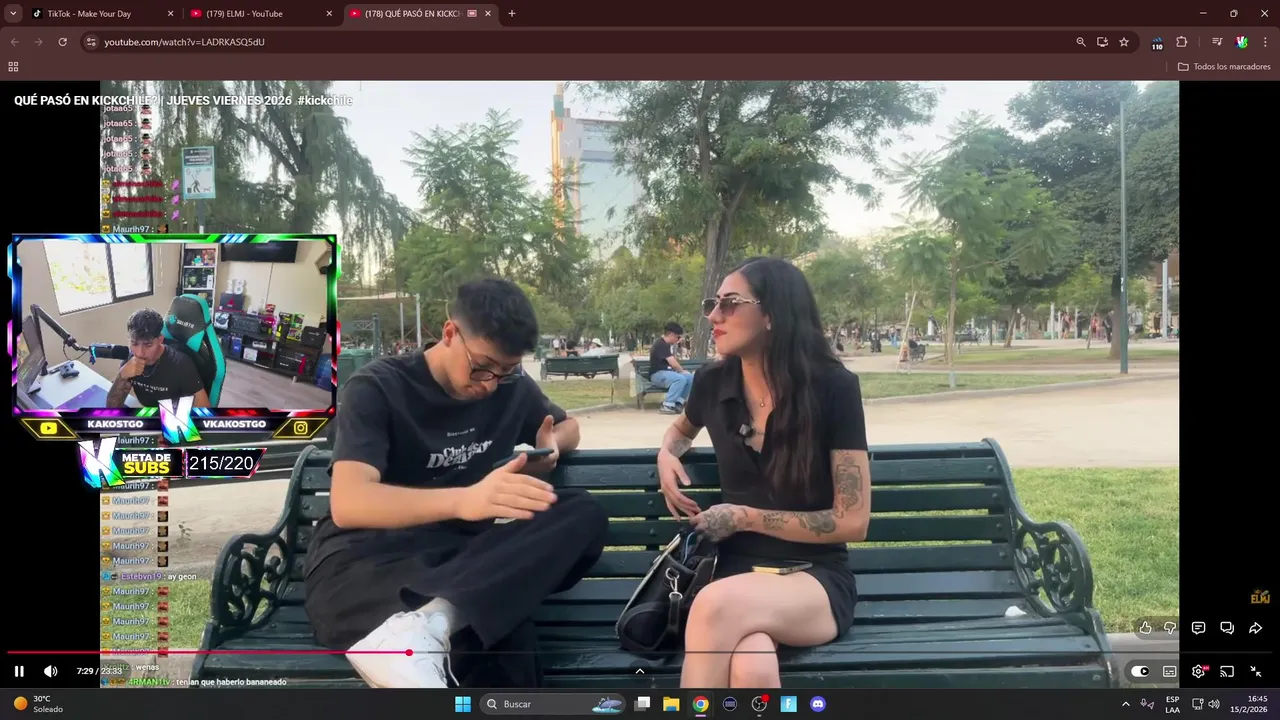Open the apps grid in bookmarks bar

click(13, 67)
